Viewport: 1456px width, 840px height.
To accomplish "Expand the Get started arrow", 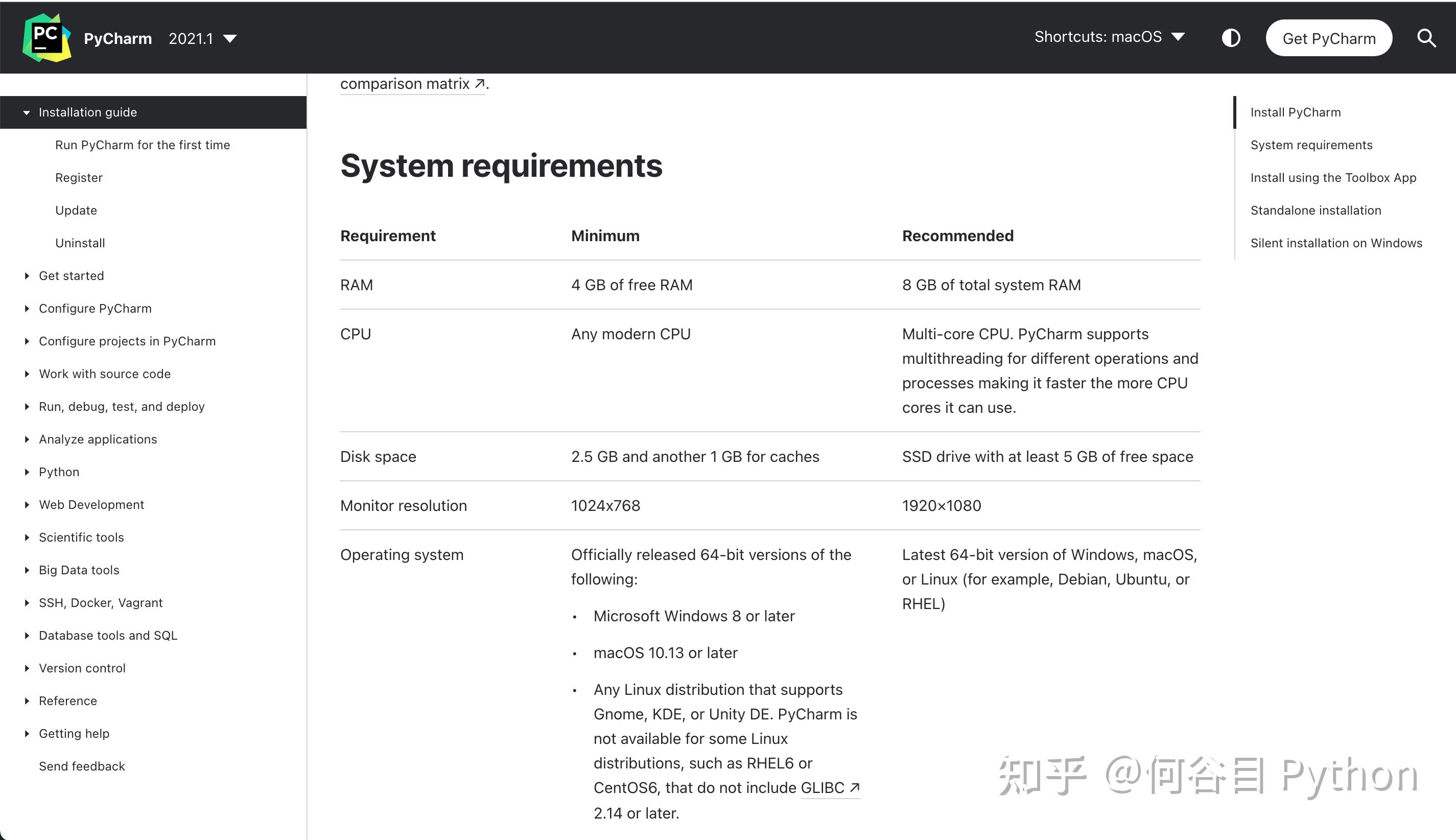I will (27, 276).
